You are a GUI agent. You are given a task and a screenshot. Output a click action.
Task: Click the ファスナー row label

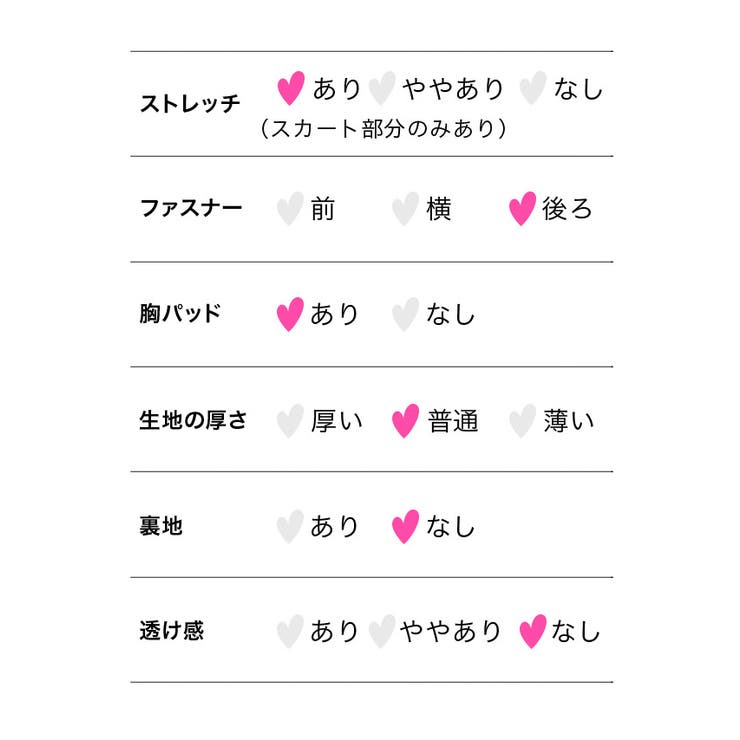191,208
